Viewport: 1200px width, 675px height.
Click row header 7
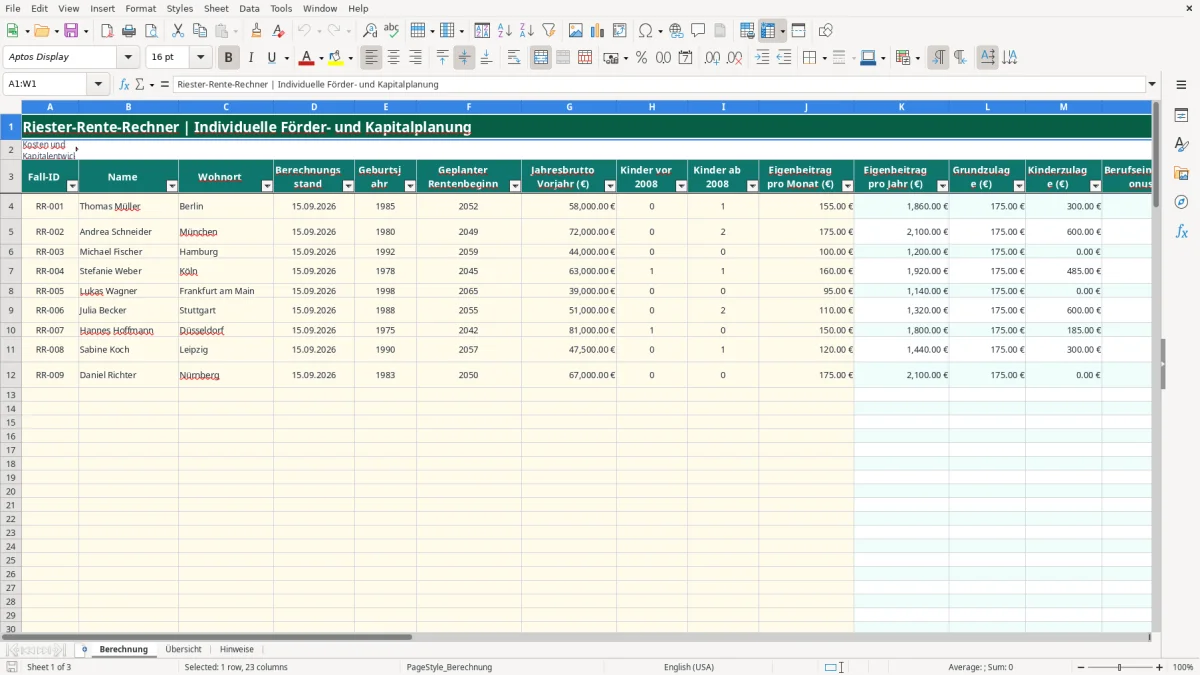pos(11,271)
